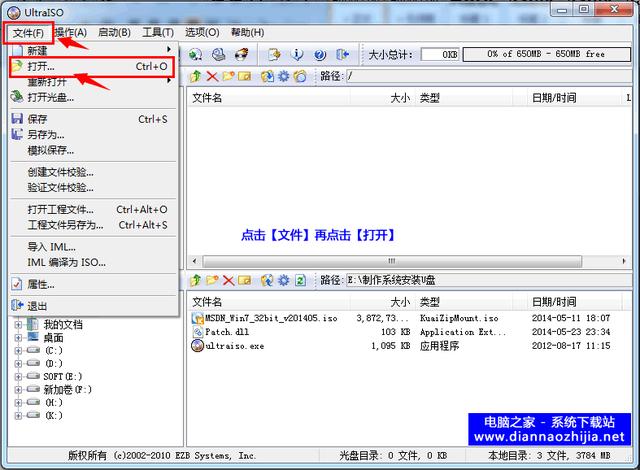Click the refresh icon in local pane toolbar

tap(300, 280)
